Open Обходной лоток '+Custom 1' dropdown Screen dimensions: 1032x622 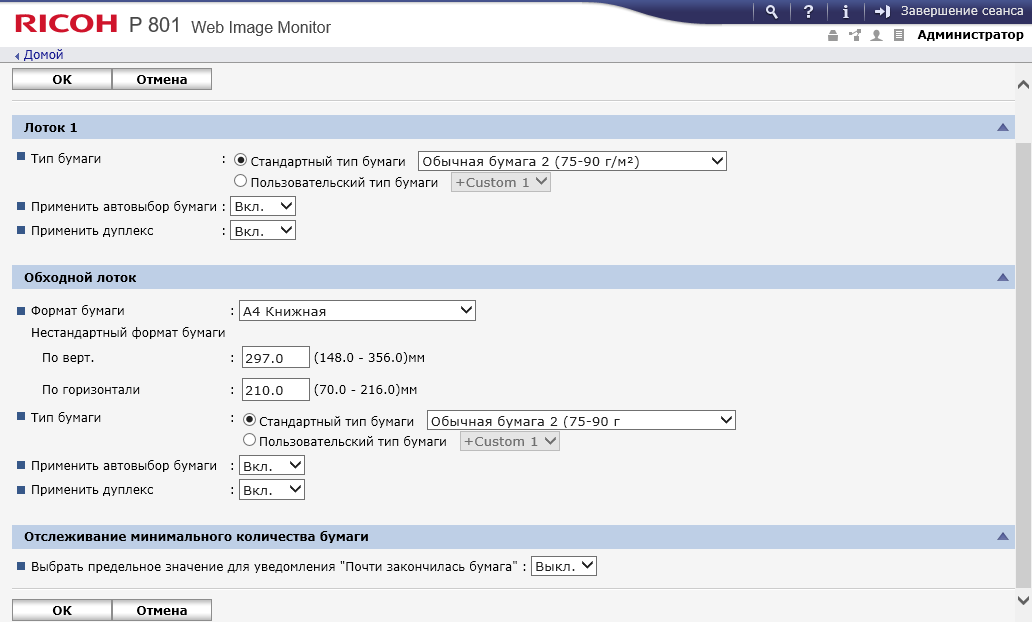click(x=509, y=441)
